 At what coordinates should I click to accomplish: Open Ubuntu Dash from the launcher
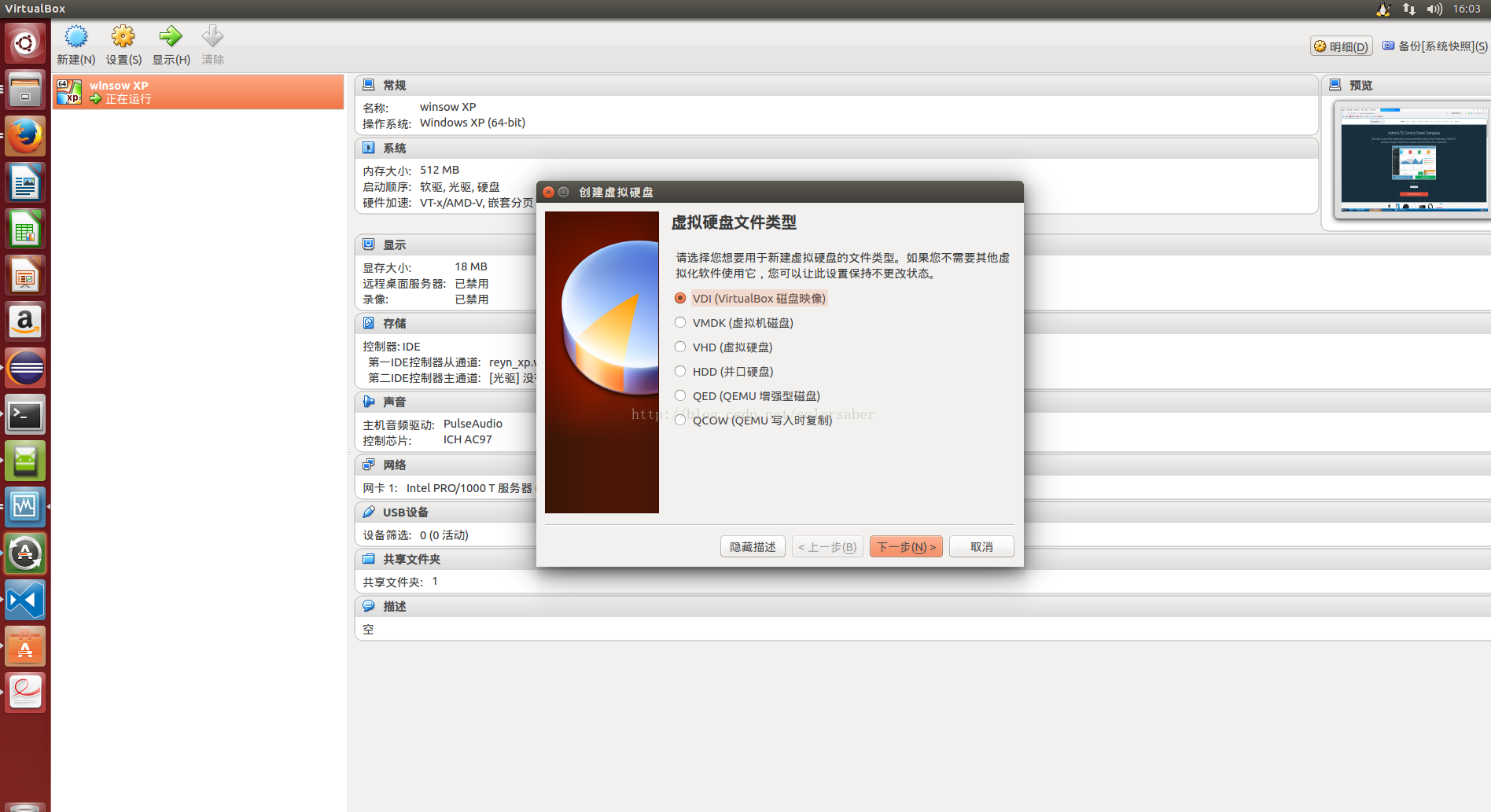pyautogui.click(x=25, y=43)
